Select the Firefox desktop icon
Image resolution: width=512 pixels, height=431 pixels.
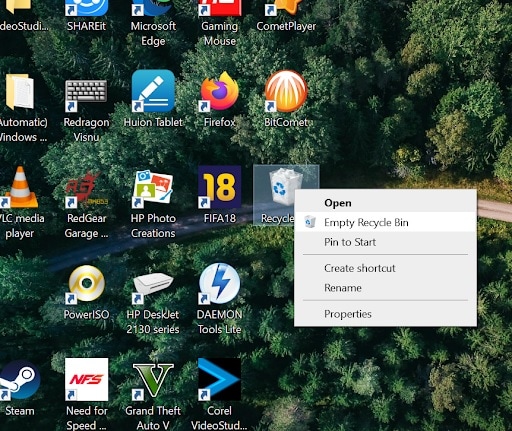pyautogui.click(x=220, y=91)
